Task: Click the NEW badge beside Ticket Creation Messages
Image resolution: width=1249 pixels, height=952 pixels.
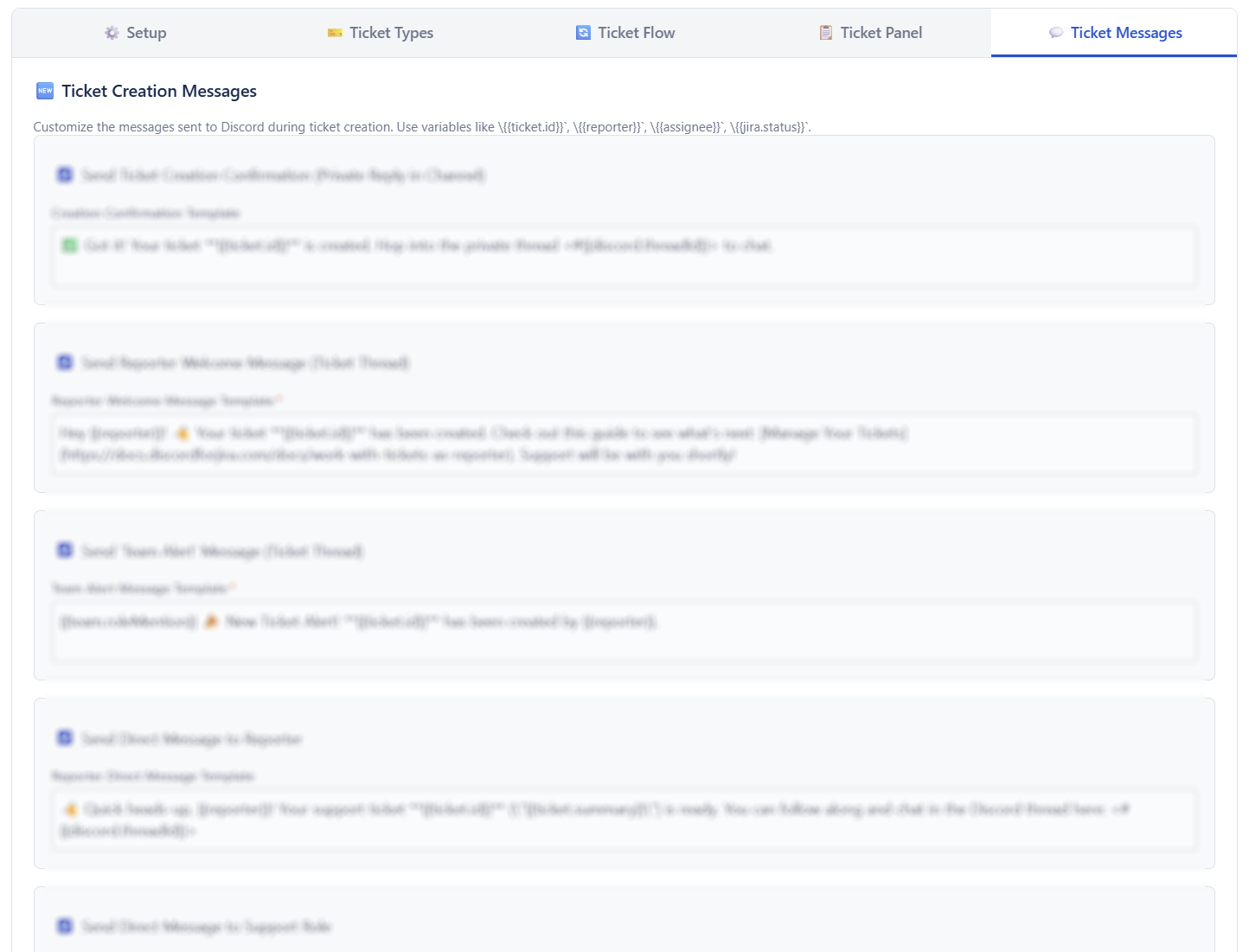Action: tap(45, 90)
